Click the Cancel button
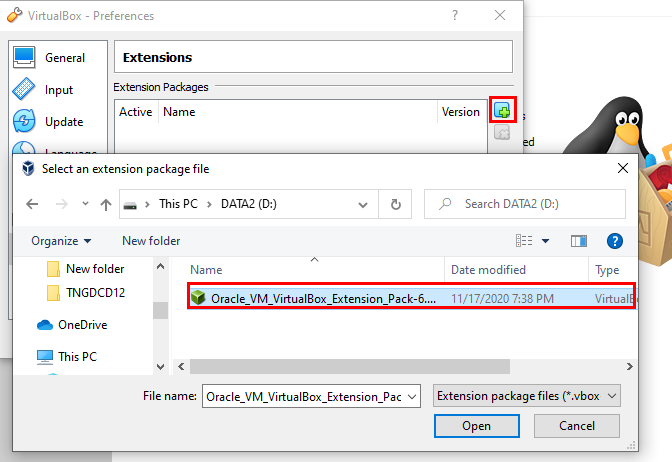This screenshot has height=462, width=672. (577, 426)
